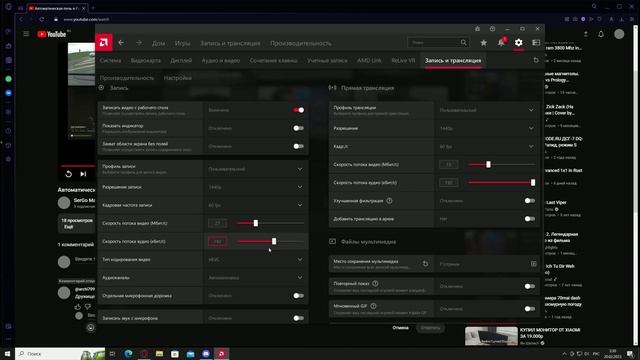Image resolution: width=640 pixels, height=360 pixels.
Task: Like the YouTube comment with thumbs up
Action: [78, 307]
